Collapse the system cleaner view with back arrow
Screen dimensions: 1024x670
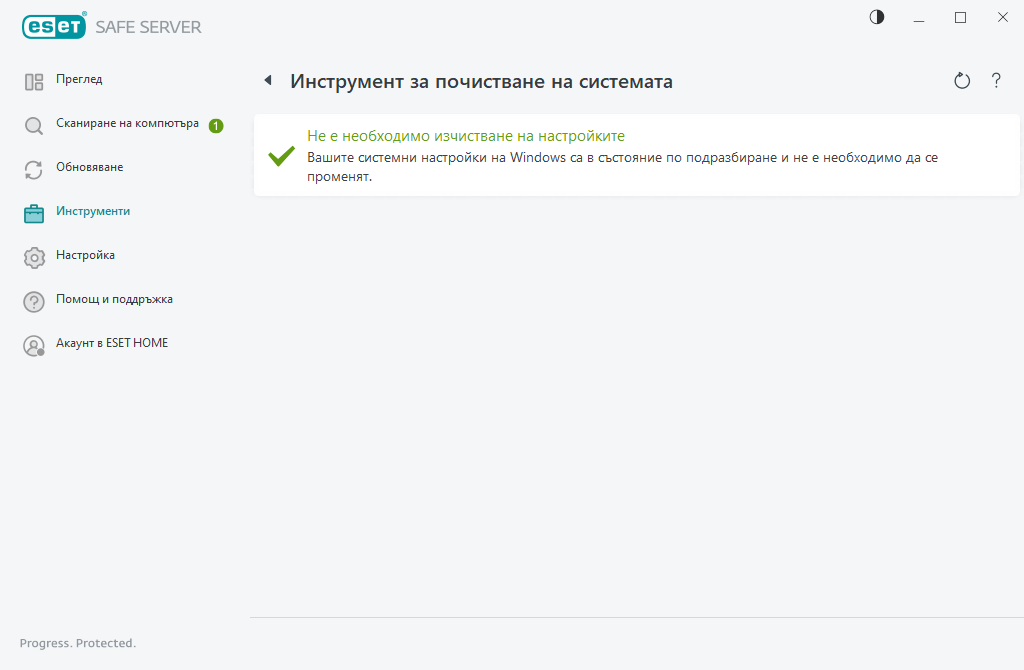click(x=267, y=79)
